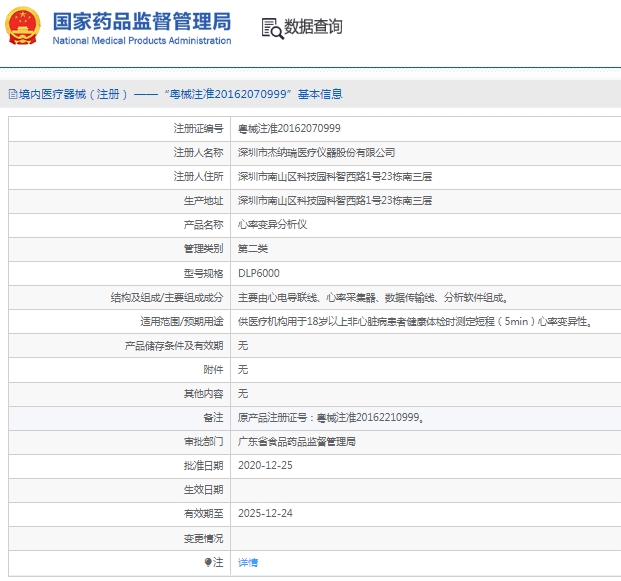
Task: Click 无 in the 其他内容 row
Action: [x=243, y=394]
